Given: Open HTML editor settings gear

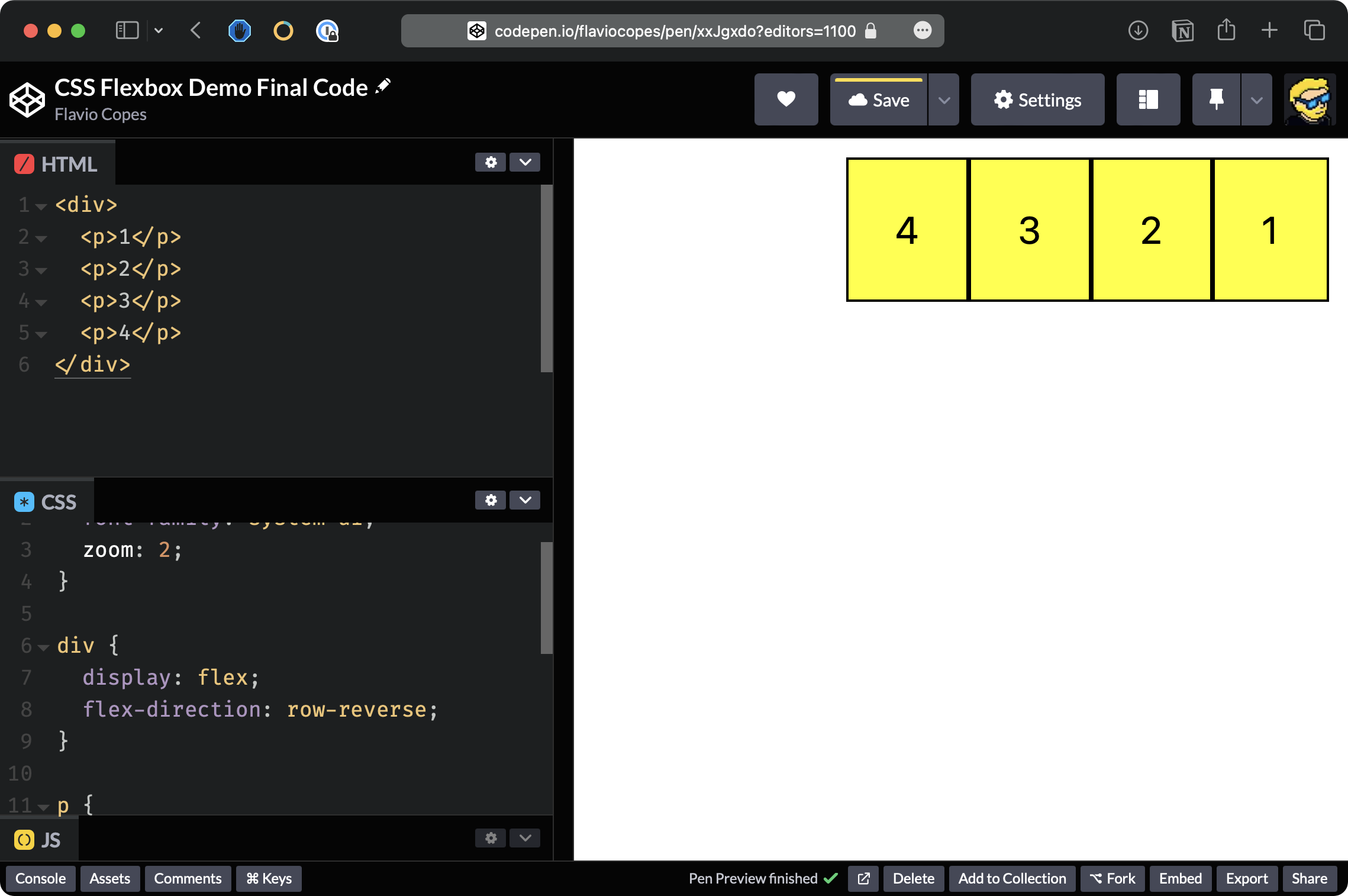Looking at the screenshot, I should pyautogui.click(x=491, y=162).
